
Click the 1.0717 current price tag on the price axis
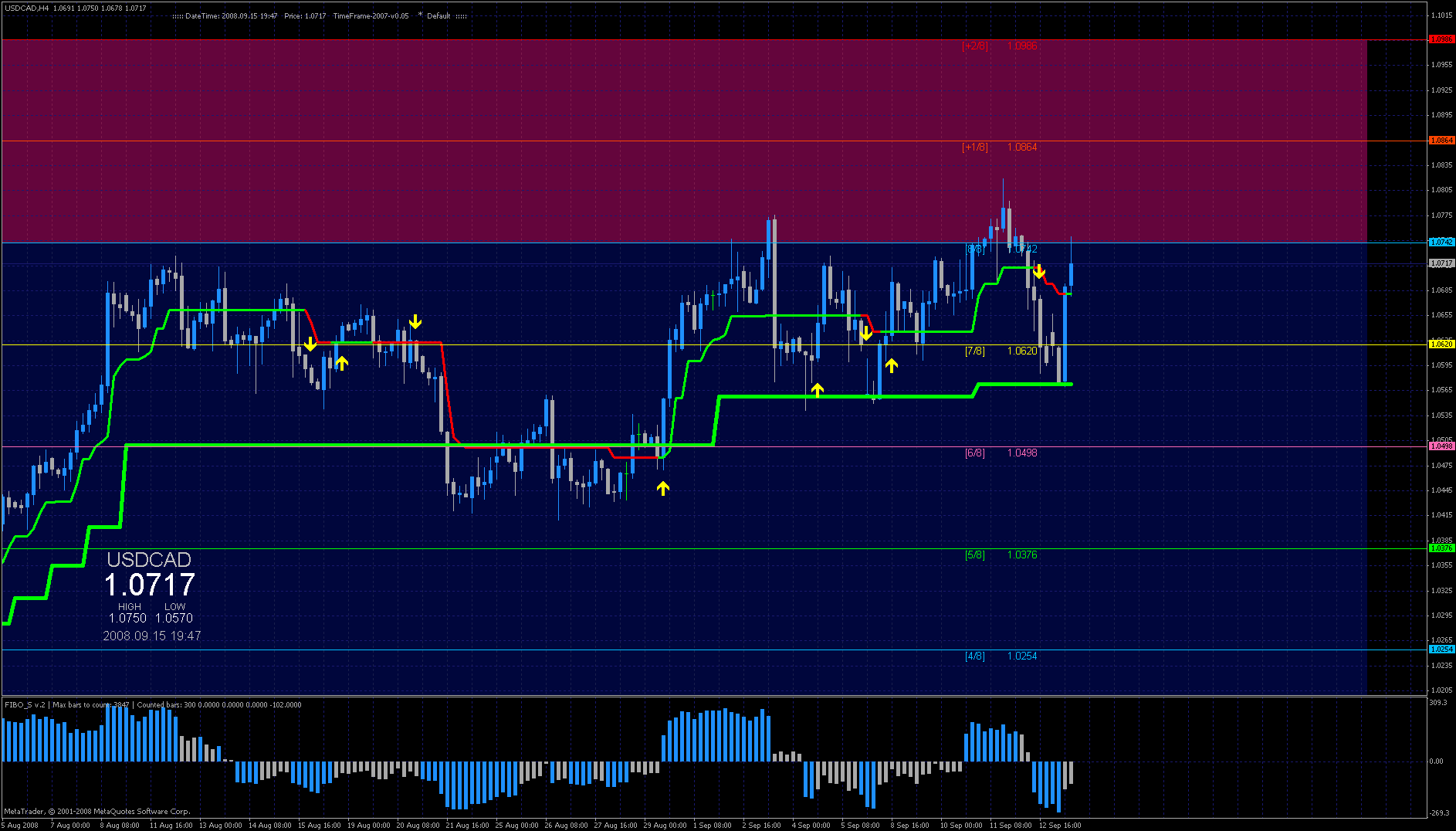click(x=1441, y=263)
